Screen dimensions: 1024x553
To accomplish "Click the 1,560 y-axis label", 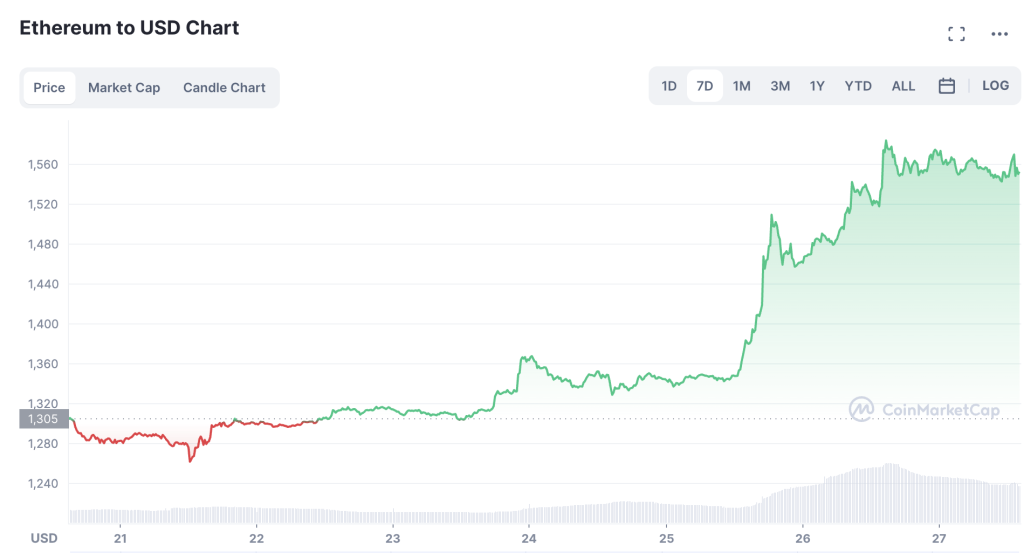I will 43,165.
